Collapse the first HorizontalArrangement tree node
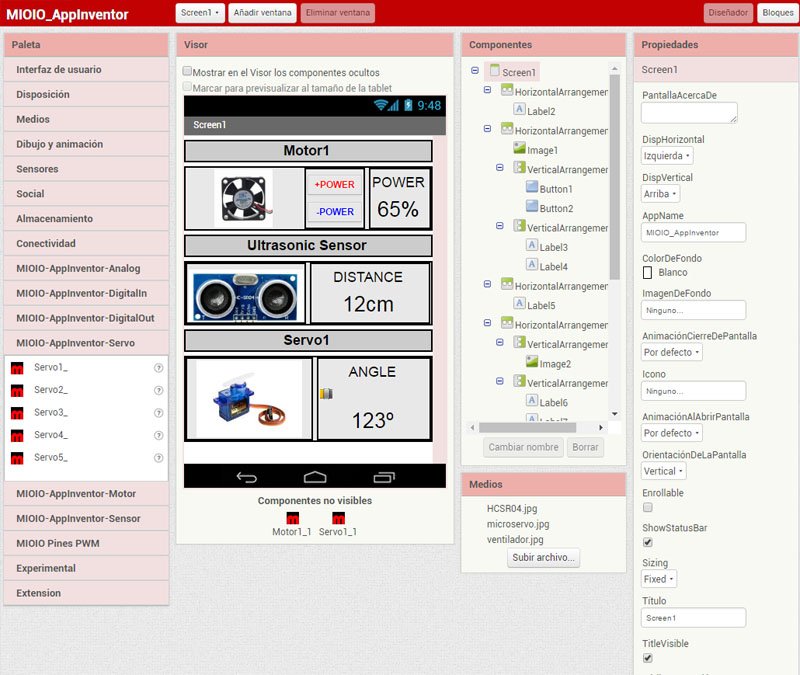800x675 pixels. 487,90
